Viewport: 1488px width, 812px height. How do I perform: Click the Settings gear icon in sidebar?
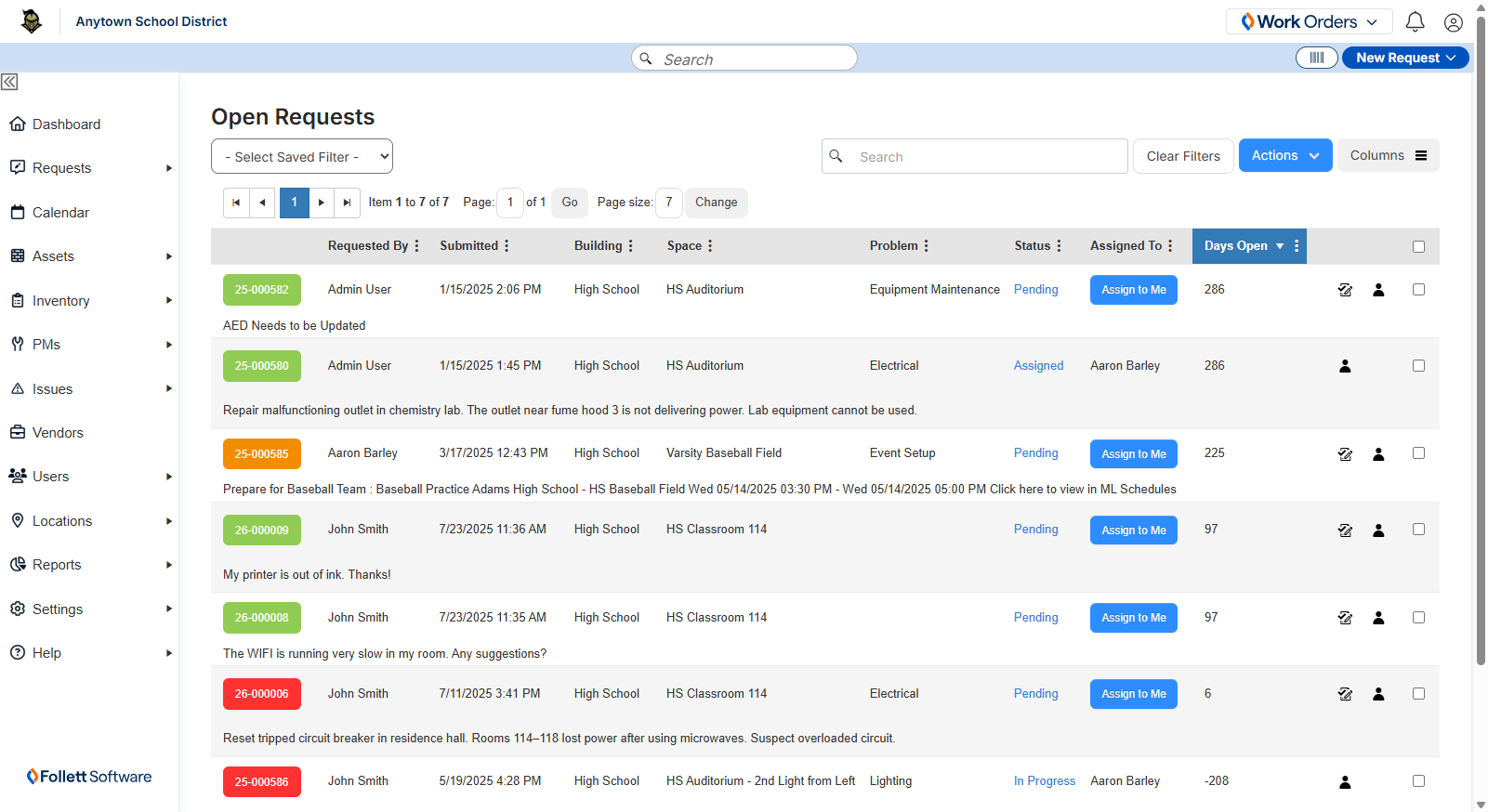click(x=18, y=609)
